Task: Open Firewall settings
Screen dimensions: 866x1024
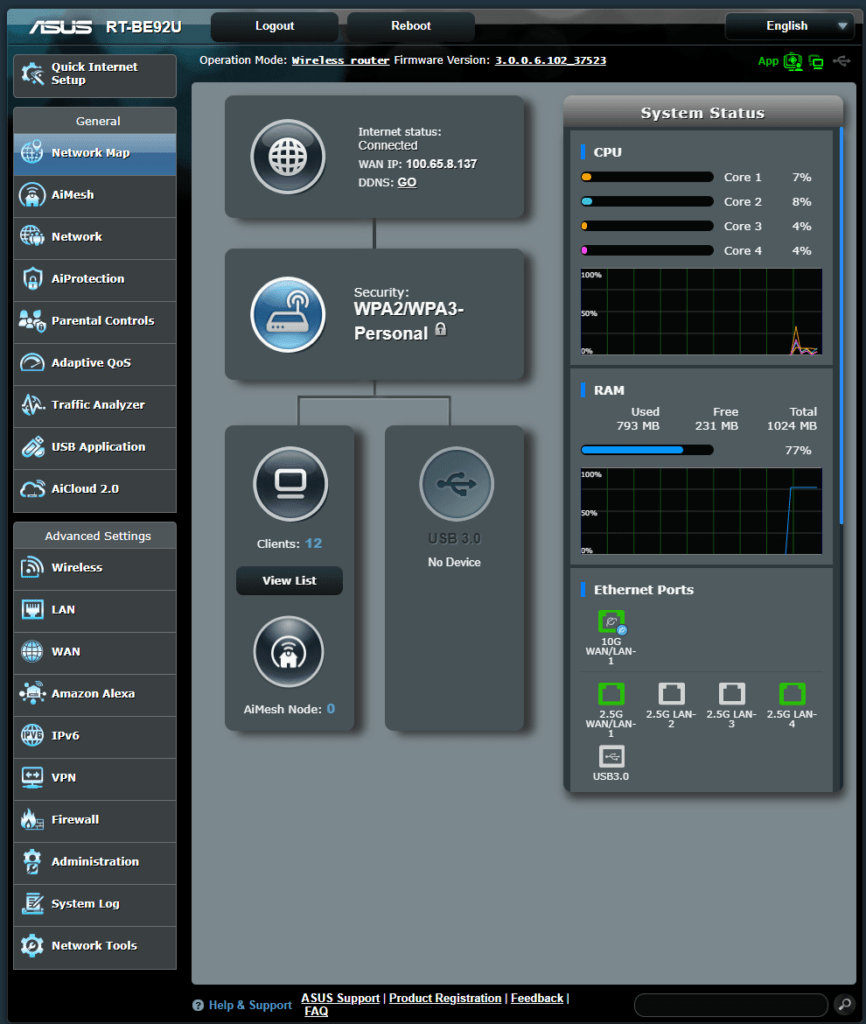Action: tap(95, 820)
